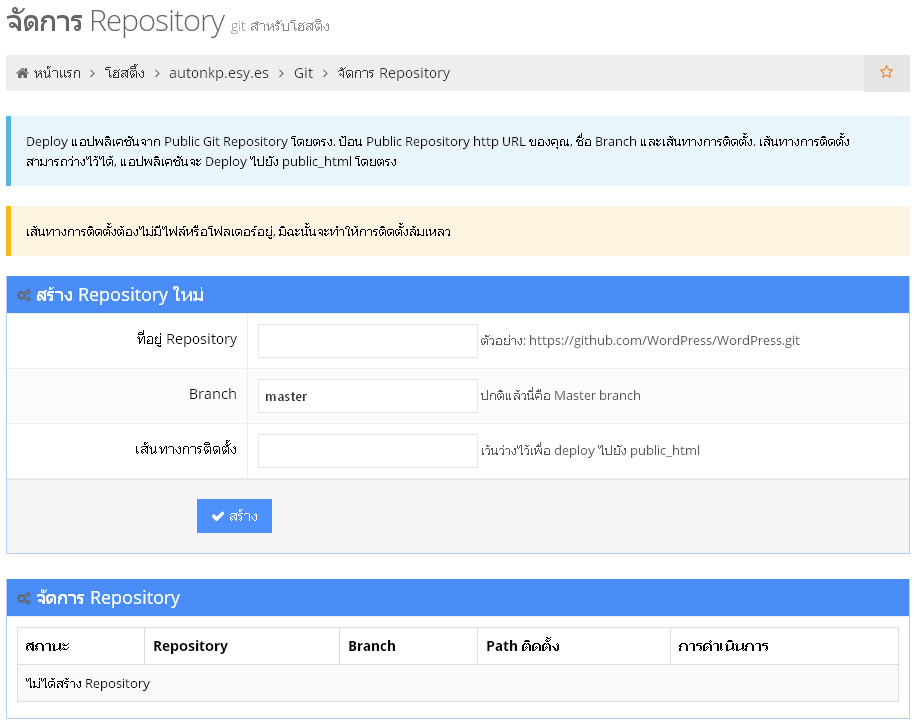Click the gears icon beside จัดการ Repository panel

pyautogui.click(x=24, y=599)
